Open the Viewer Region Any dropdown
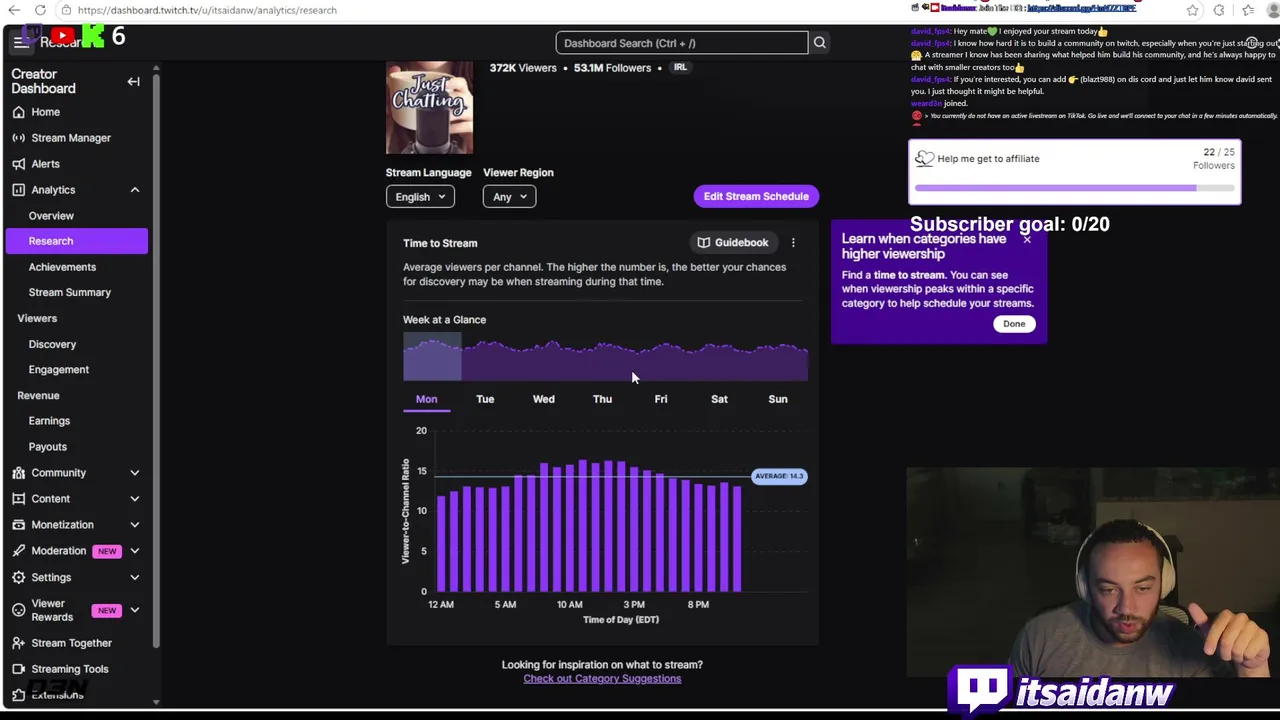This screenshot has width=1280, height=720. coord(509,197)
